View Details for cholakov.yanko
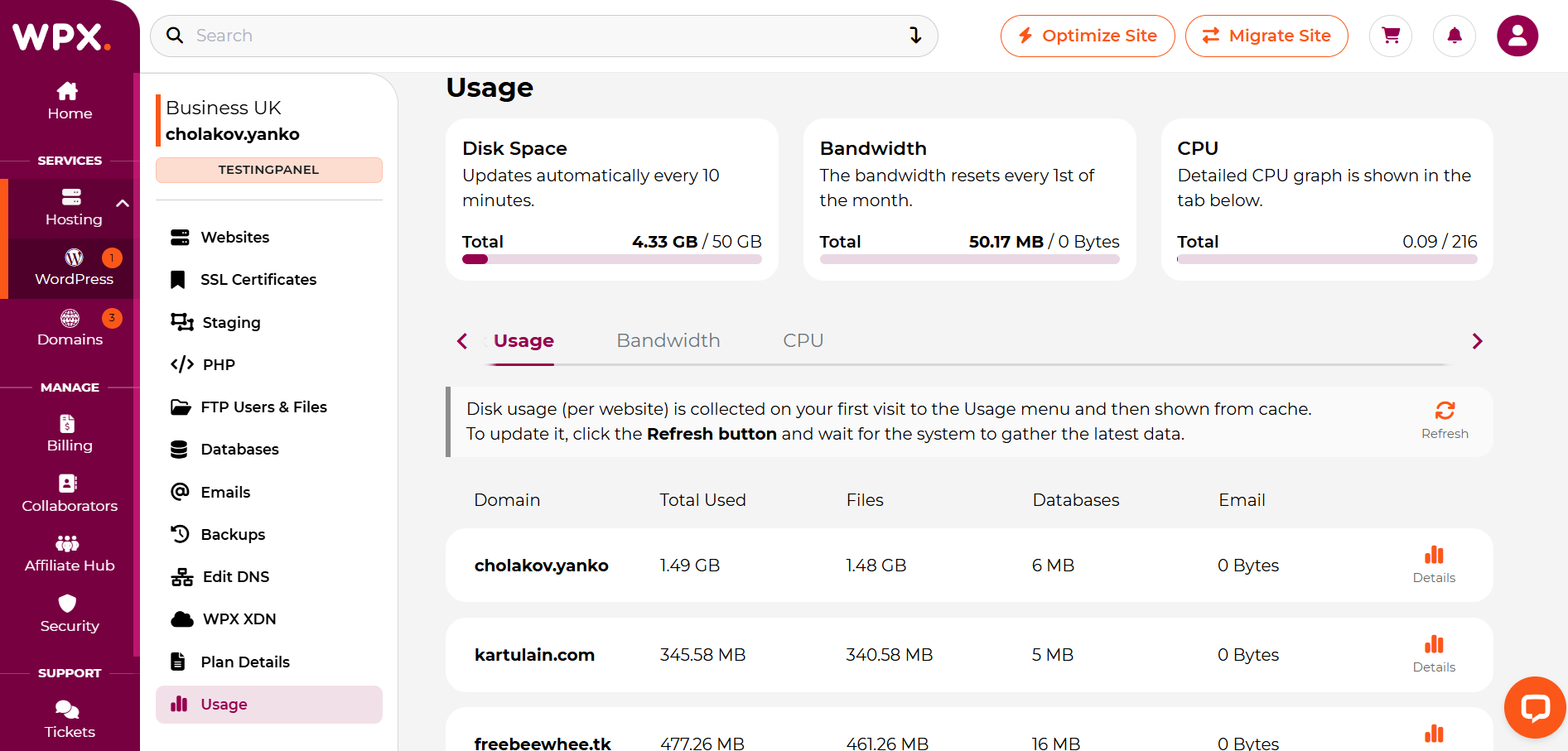The height and width of the screenshot is (751, 1568). click(1434, 565)
